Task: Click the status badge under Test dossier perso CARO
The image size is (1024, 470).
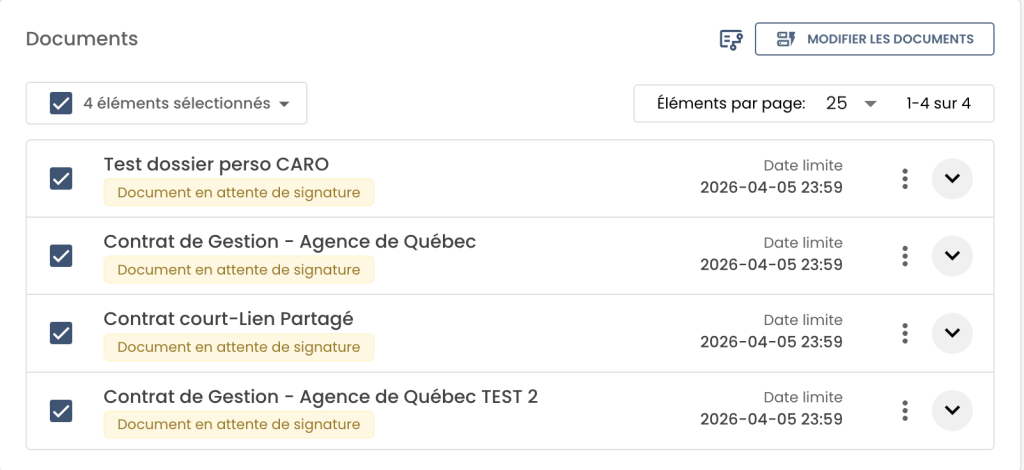Action: (238, 192)
